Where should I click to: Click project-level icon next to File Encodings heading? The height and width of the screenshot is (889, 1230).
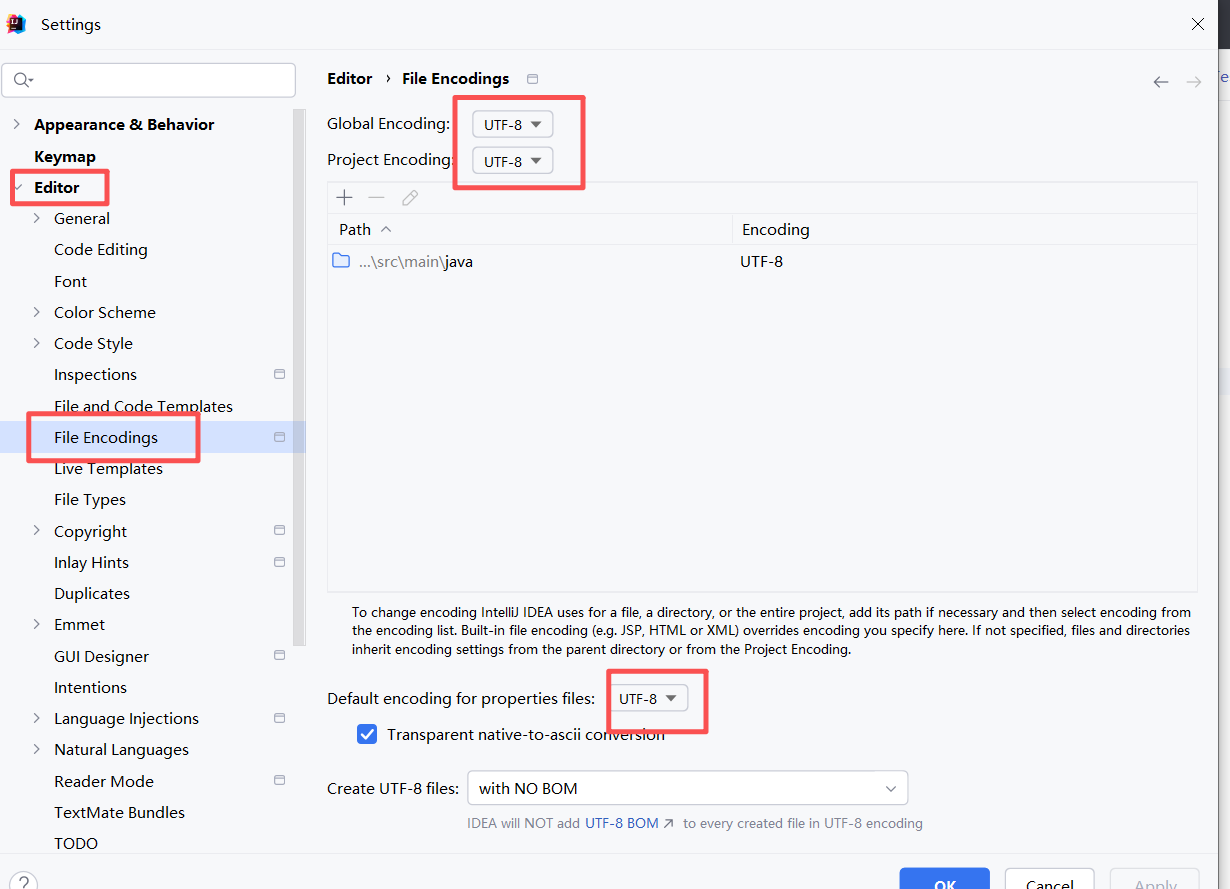pyautogui.click(x=533, y=79)
